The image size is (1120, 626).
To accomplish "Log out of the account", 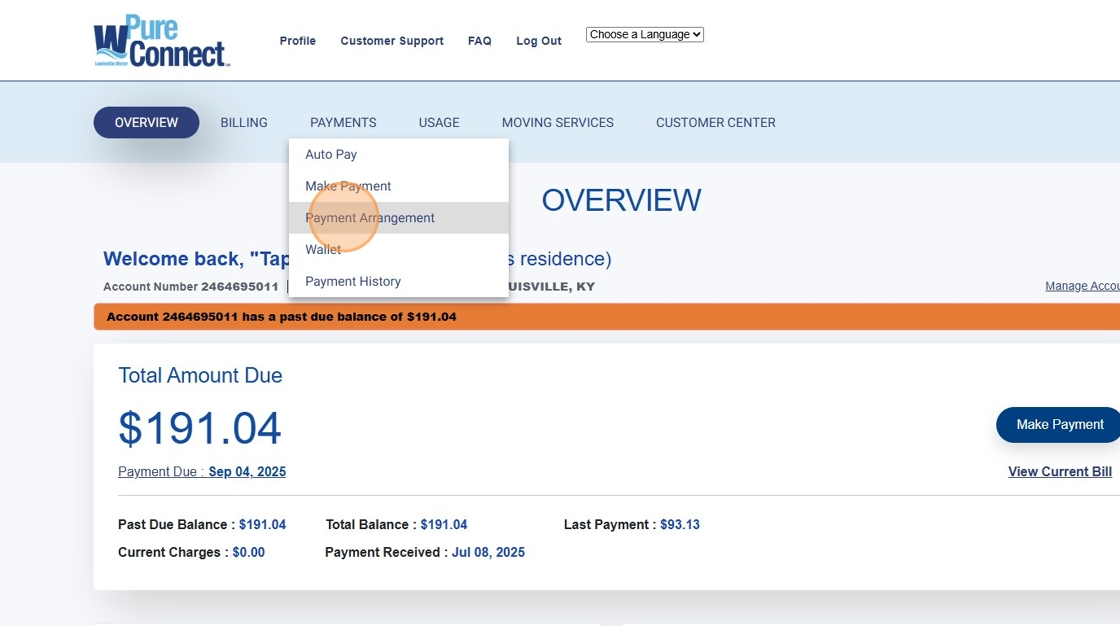I will point(538,41).
